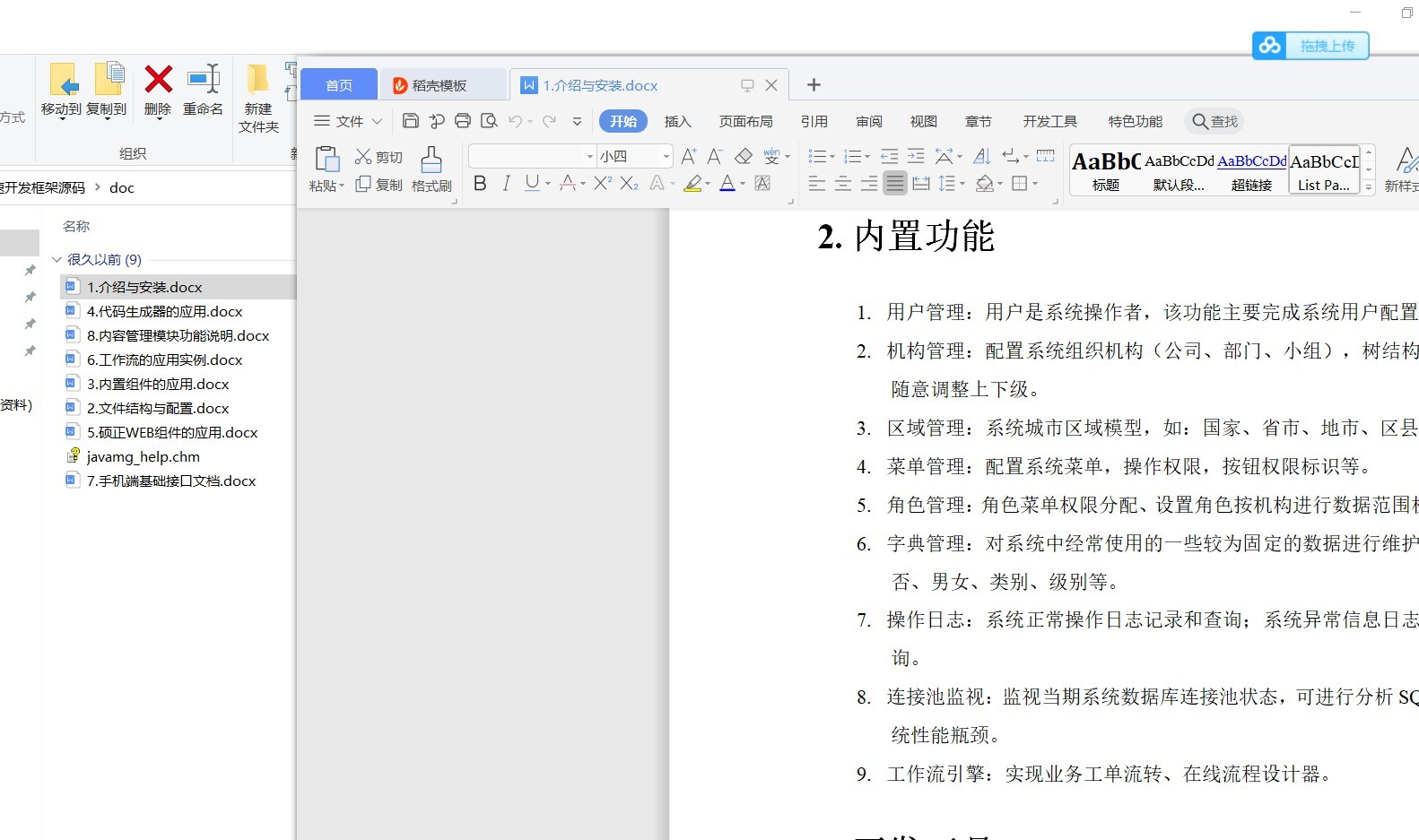Viewport: 1419px width, 840px height.
Task: Click the numbered list icon
Action: [x=853, y=156]
